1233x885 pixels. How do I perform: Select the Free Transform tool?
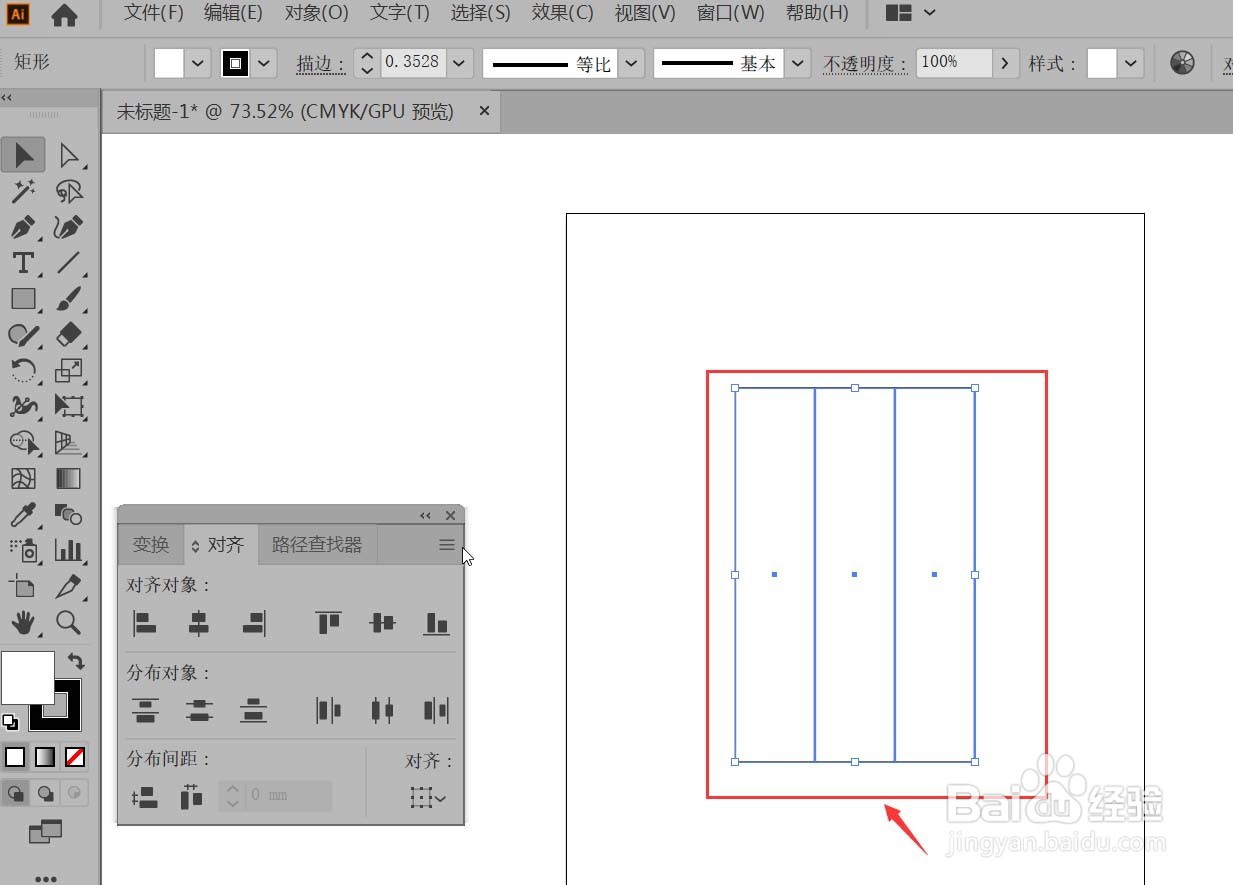coord(68,407)
